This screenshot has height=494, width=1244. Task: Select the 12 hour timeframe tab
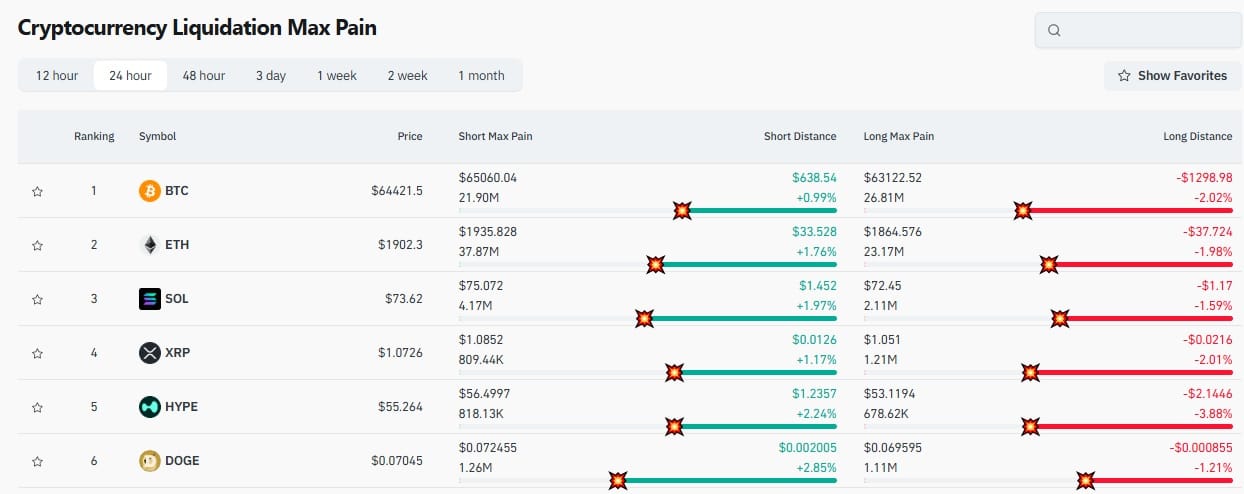57,76
